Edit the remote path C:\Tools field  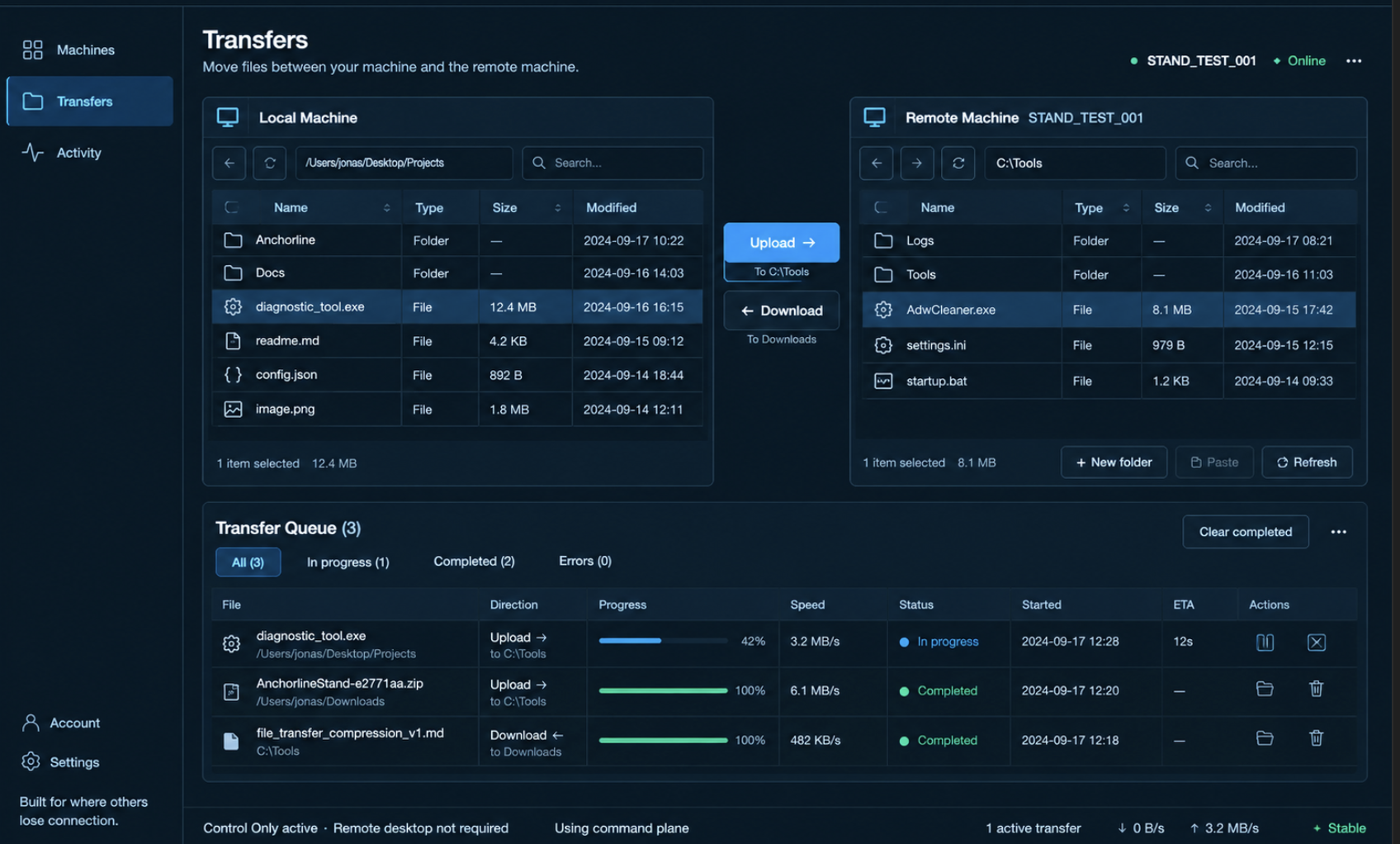coord(1075,163)
